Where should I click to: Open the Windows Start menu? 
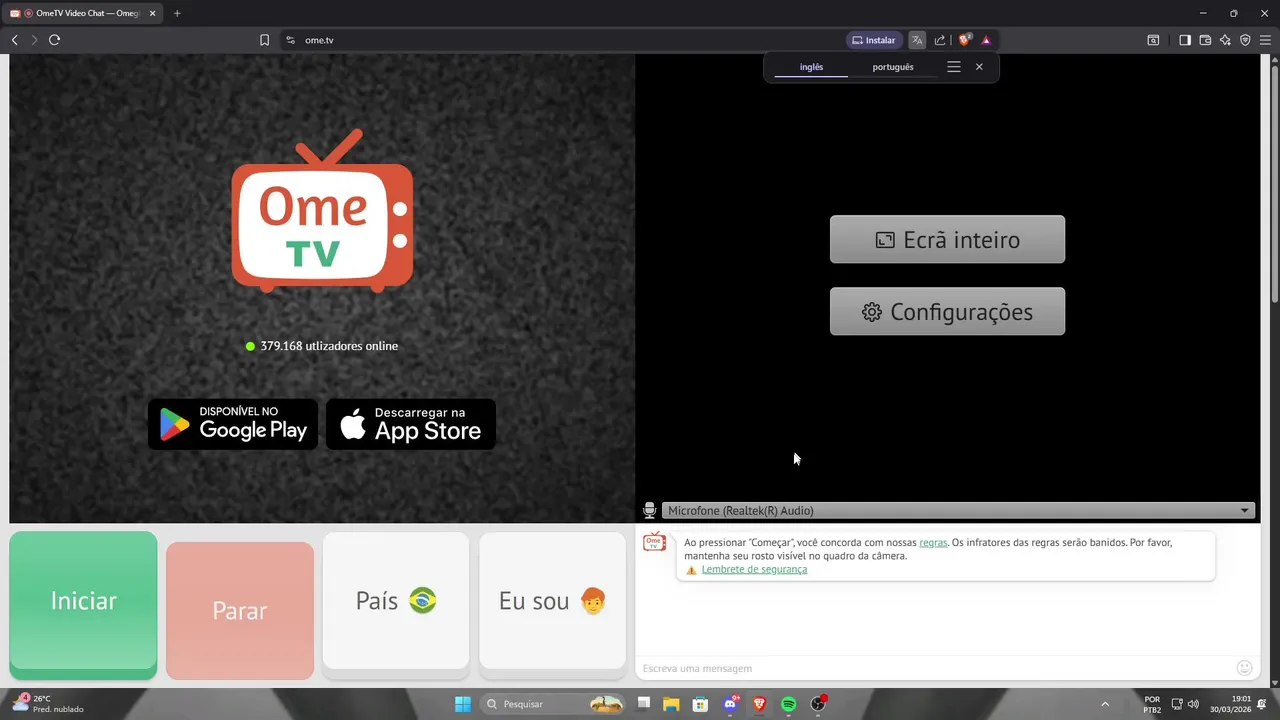[x=463, y=704]
